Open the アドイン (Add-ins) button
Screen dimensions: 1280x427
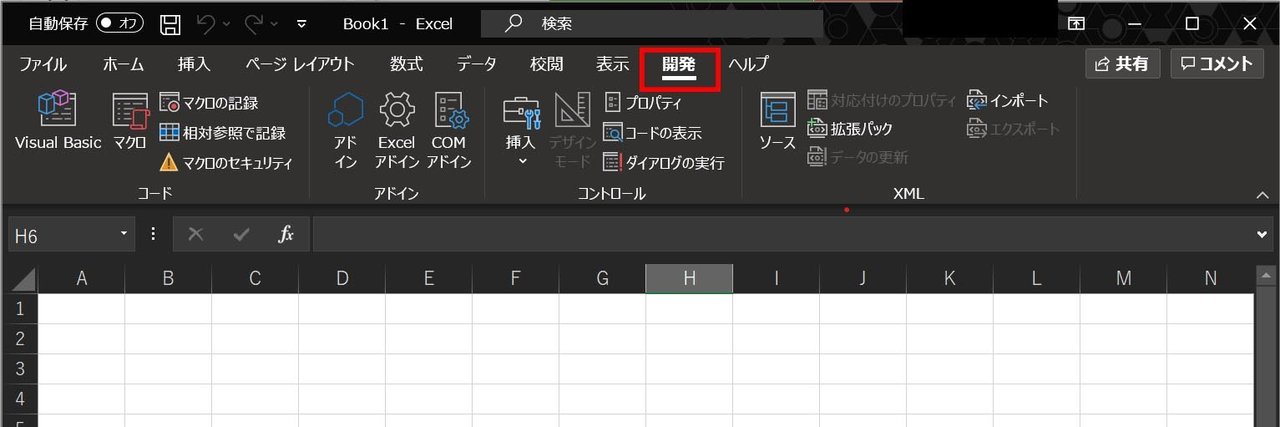(346, 130)
